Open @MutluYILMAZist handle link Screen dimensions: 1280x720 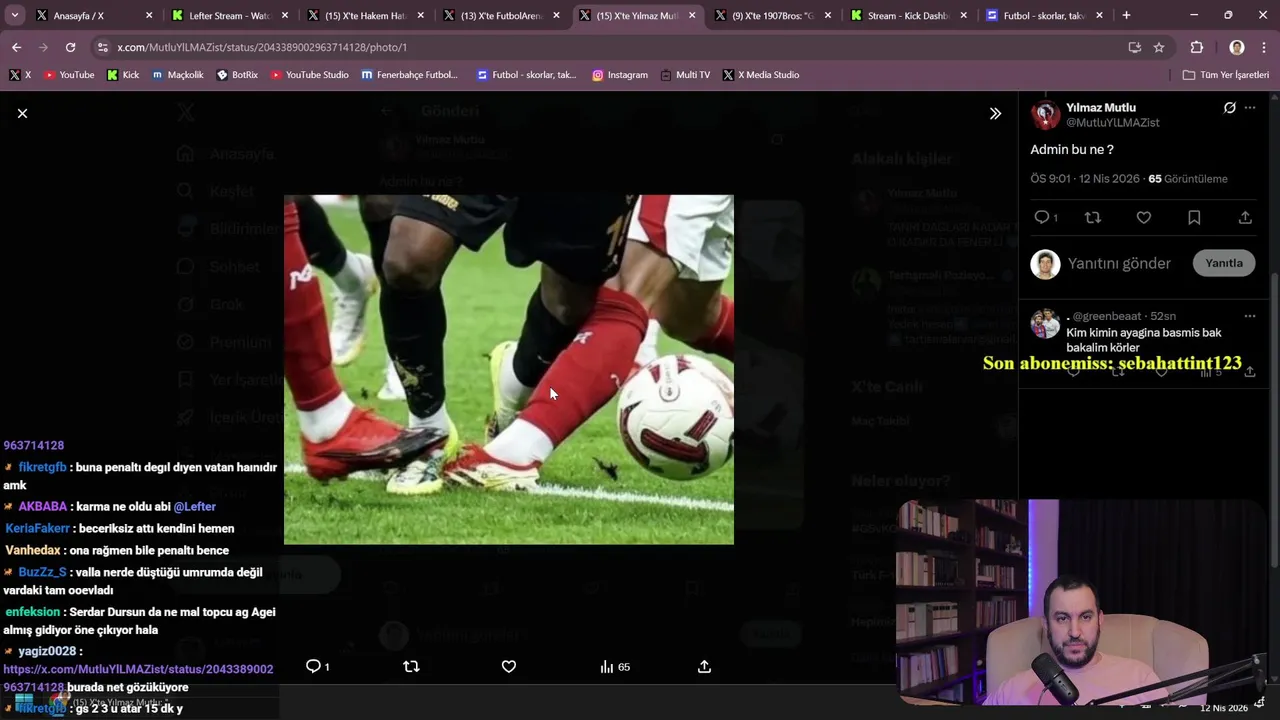(x=1113, y=123)
